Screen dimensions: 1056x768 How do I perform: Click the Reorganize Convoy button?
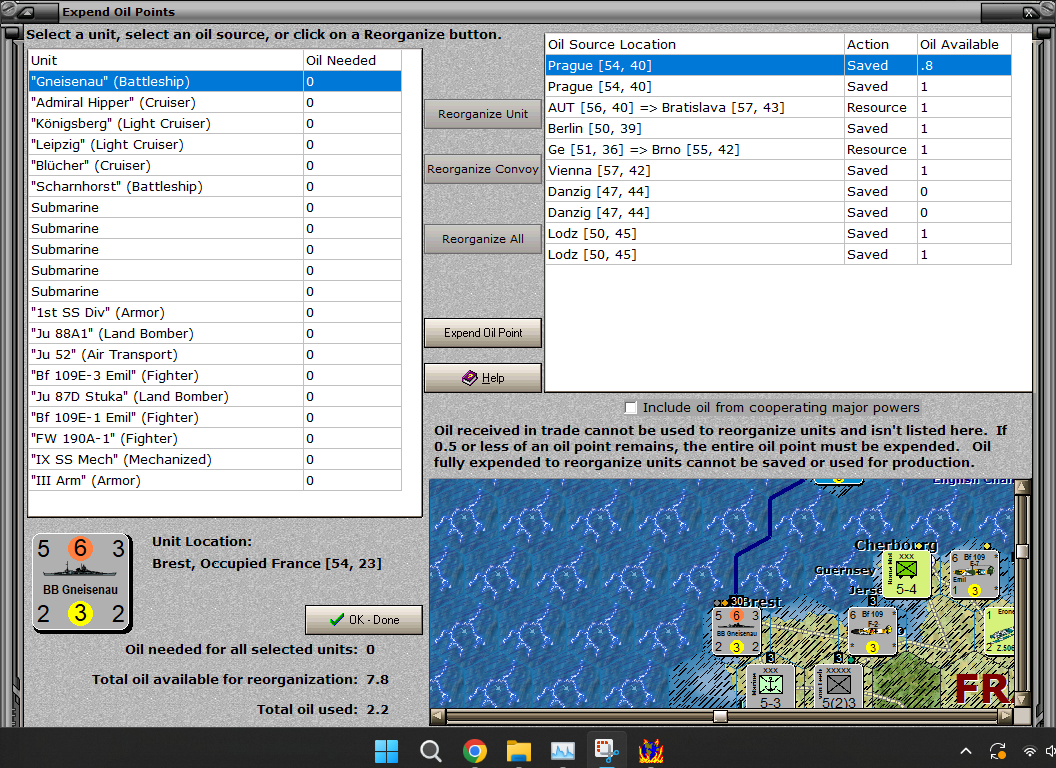[483, 169]
